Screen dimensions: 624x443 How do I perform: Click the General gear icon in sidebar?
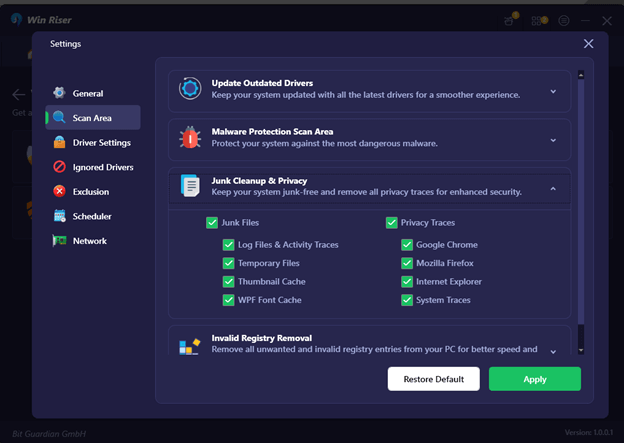pyautogui.click(x=60, y=93)
